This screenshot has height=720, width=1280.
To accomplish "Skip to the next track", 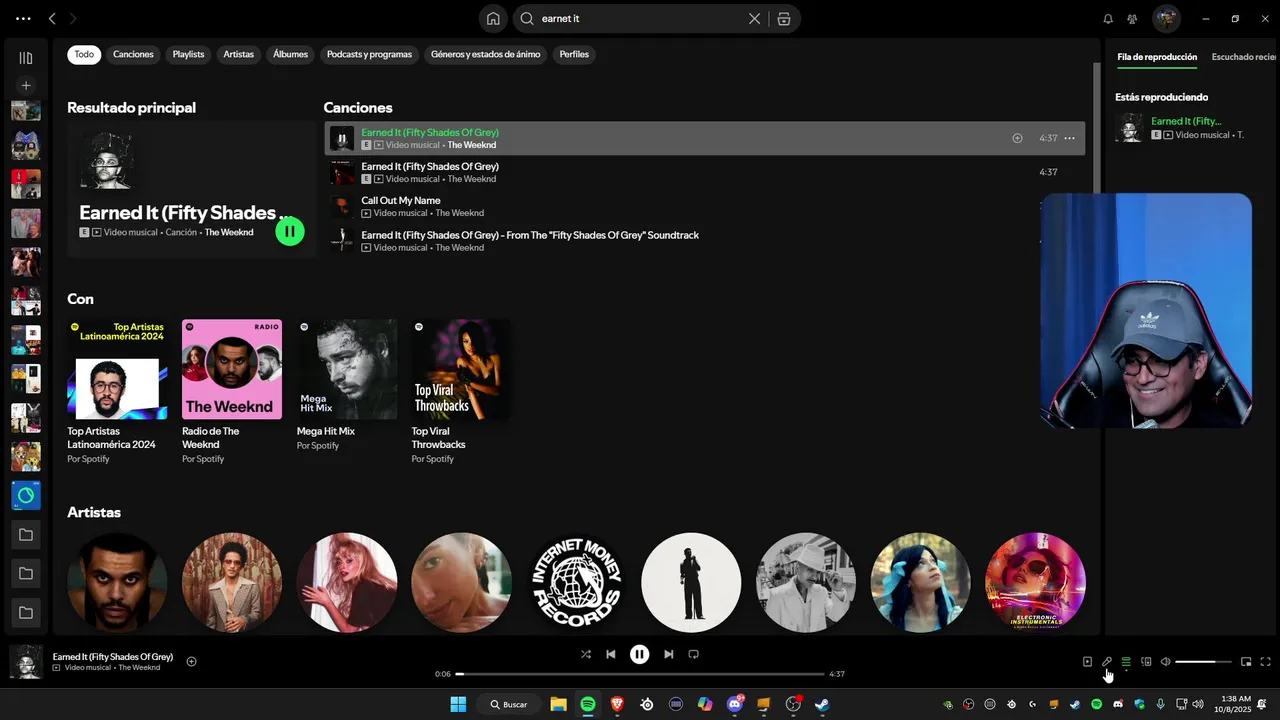I will tap(669, 654).
